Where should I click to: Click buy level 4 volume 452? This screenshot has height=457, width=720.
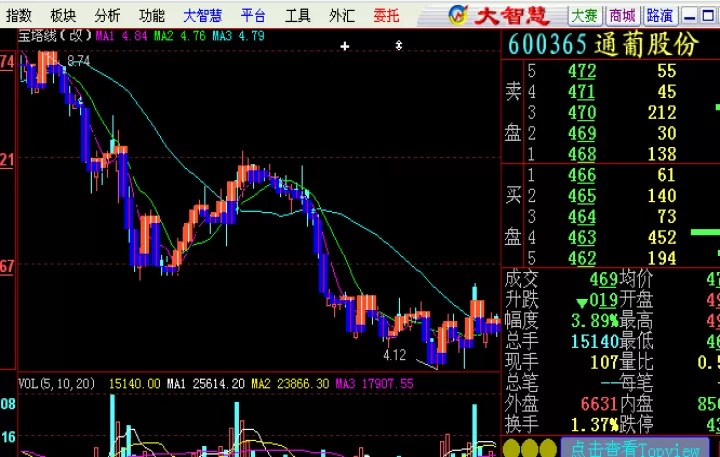[662, 237]
